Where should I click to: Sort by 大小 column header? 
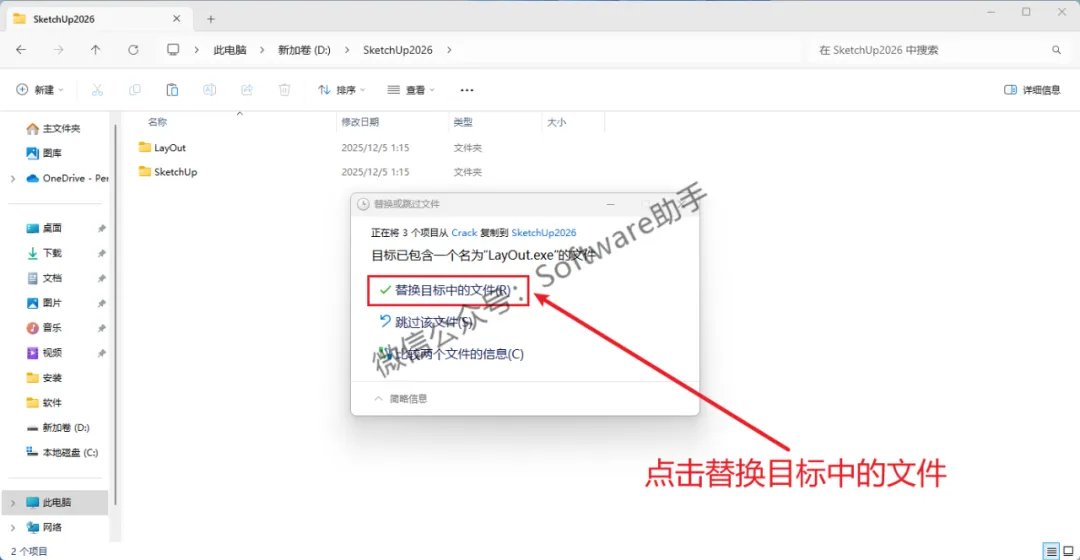tap(557, 122)
